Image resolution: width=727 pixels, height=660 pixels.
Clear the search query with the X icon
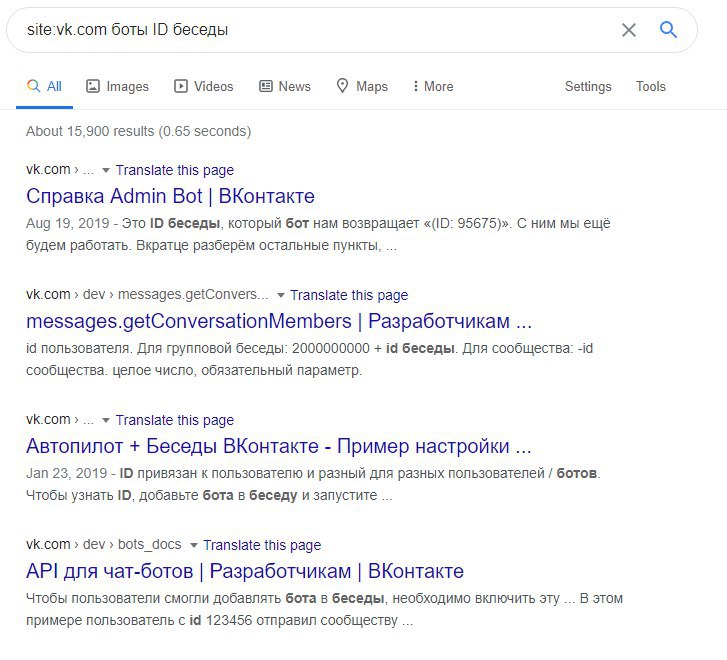(629, 30)
